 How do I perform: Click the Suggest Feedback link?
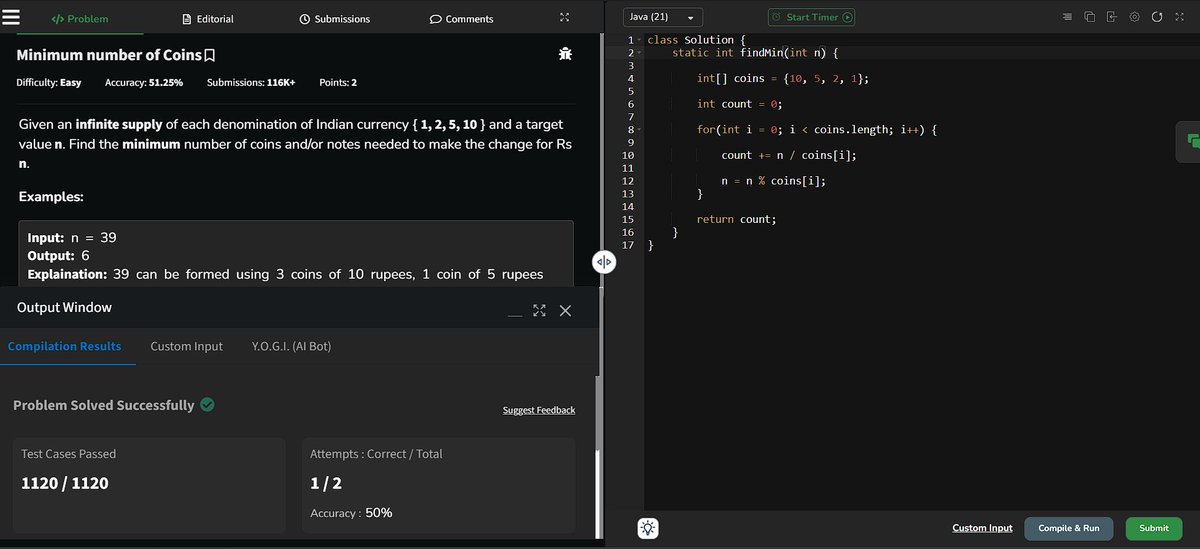point(538,410)
